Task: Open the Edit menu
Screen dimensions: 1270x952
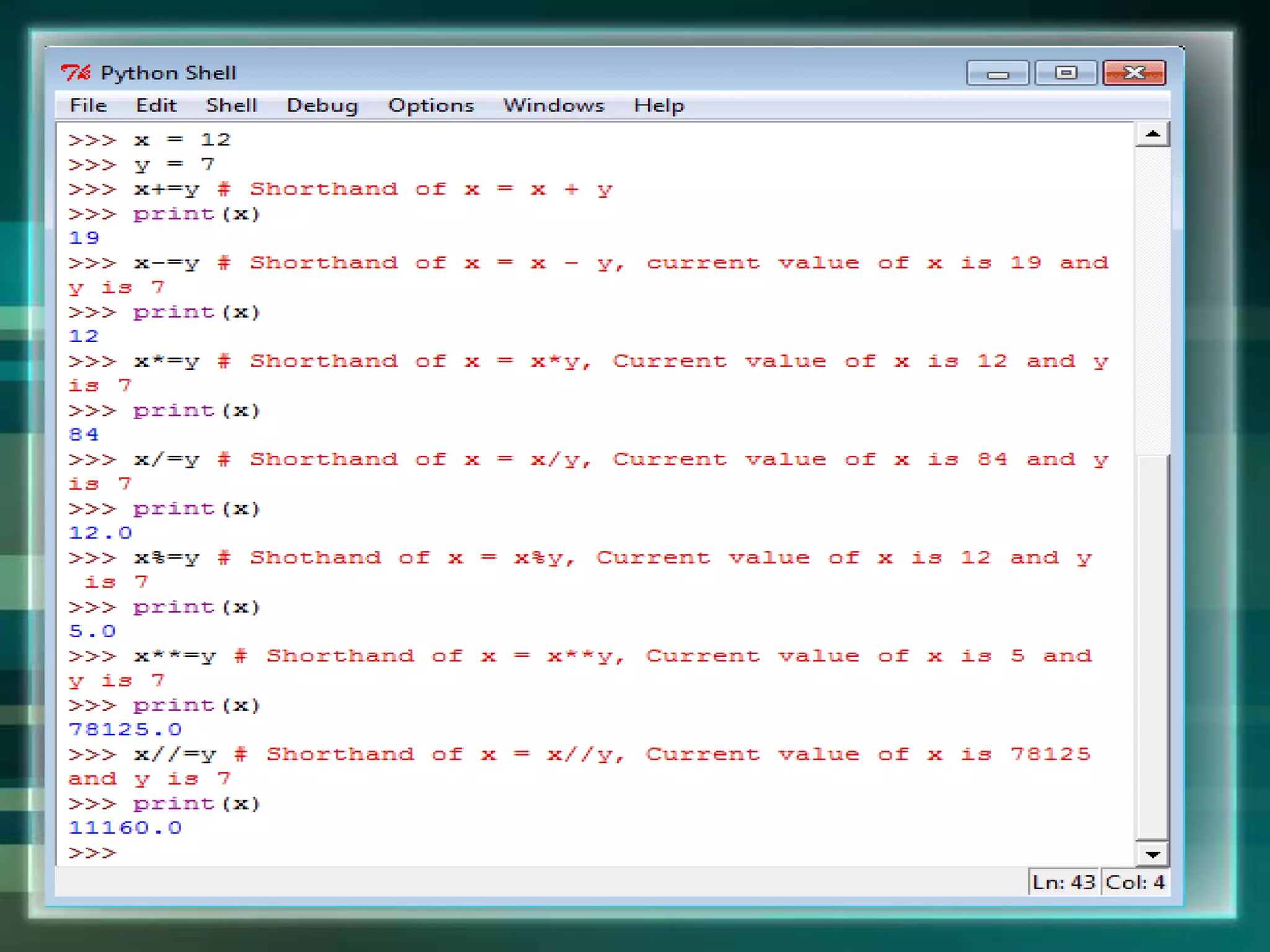Action: pos(156,105)
